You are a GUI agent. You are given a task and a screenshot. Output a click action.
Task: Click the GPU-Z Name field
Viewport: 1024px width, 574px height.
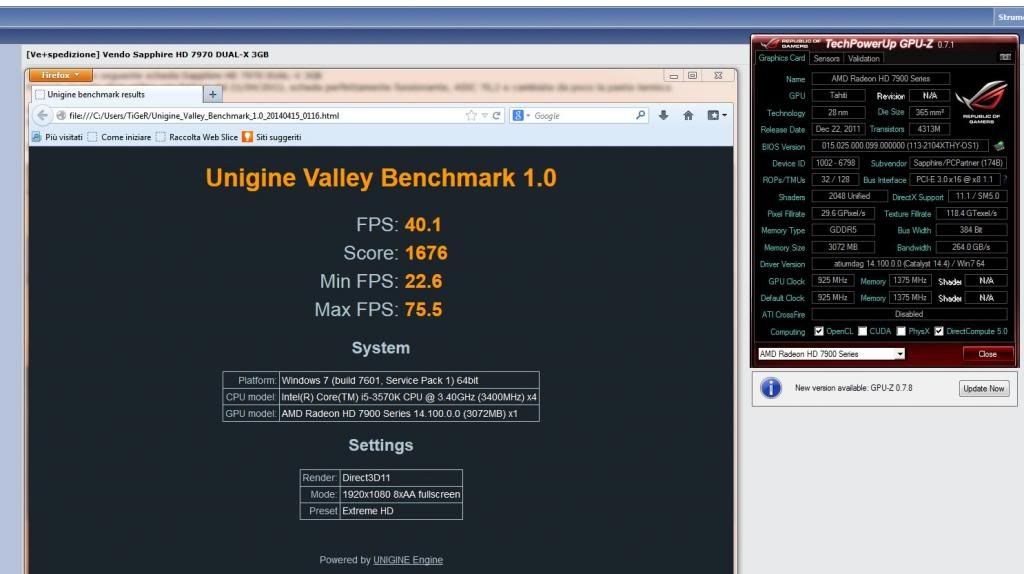880,78
